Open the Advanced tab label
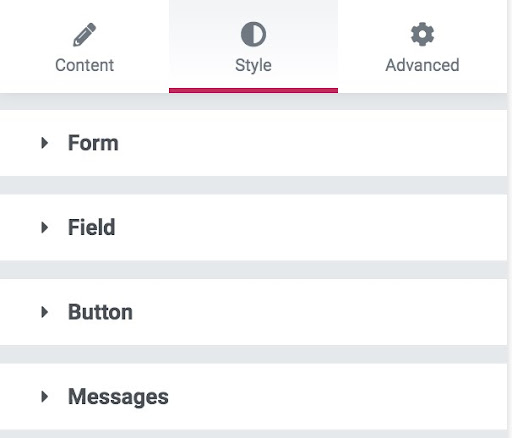This screenshot has width=512, height=438. click(x=422, y=65)
